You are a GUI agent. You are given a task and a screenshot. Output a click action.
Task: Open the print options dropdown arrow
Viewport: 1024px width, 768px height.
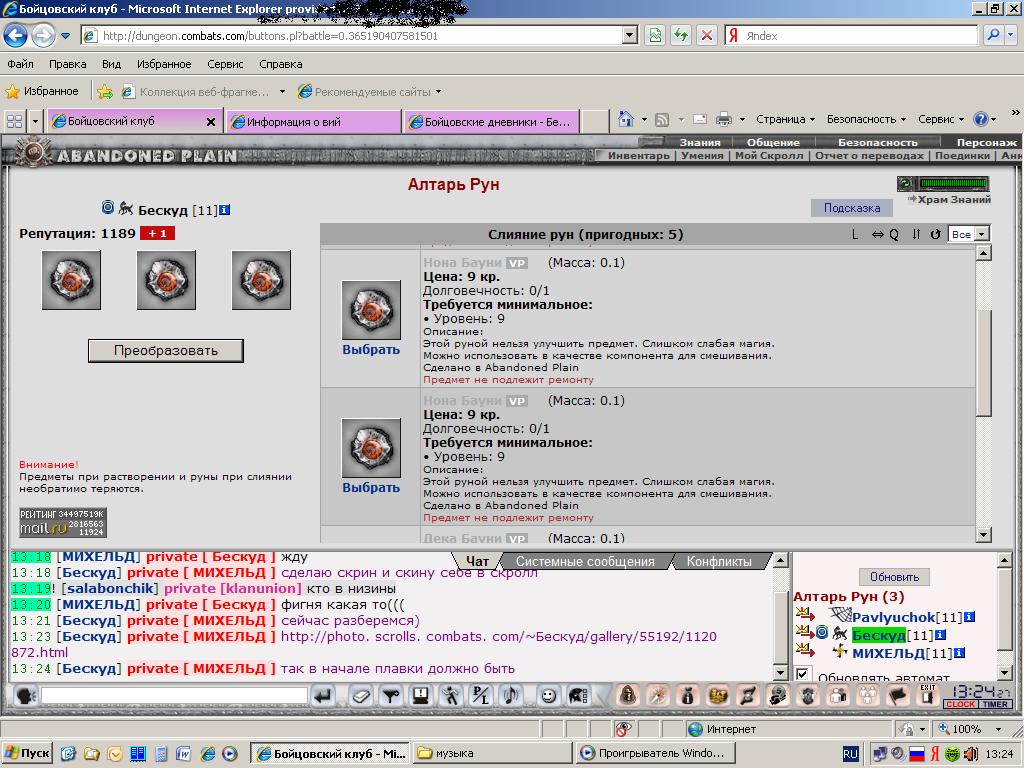coord(742,120)
